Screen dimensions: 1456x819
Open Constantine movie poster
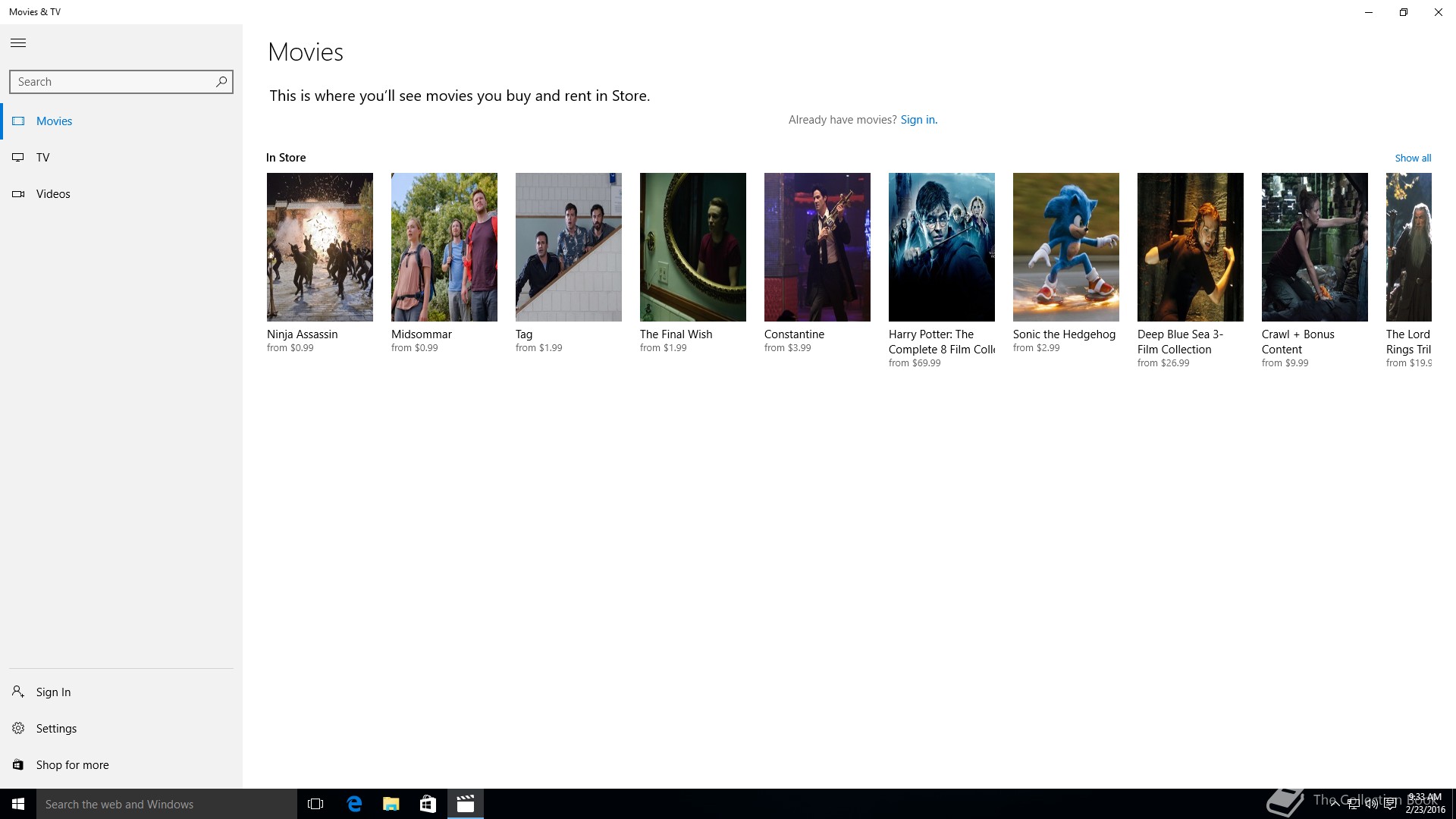tap(817, 247)
